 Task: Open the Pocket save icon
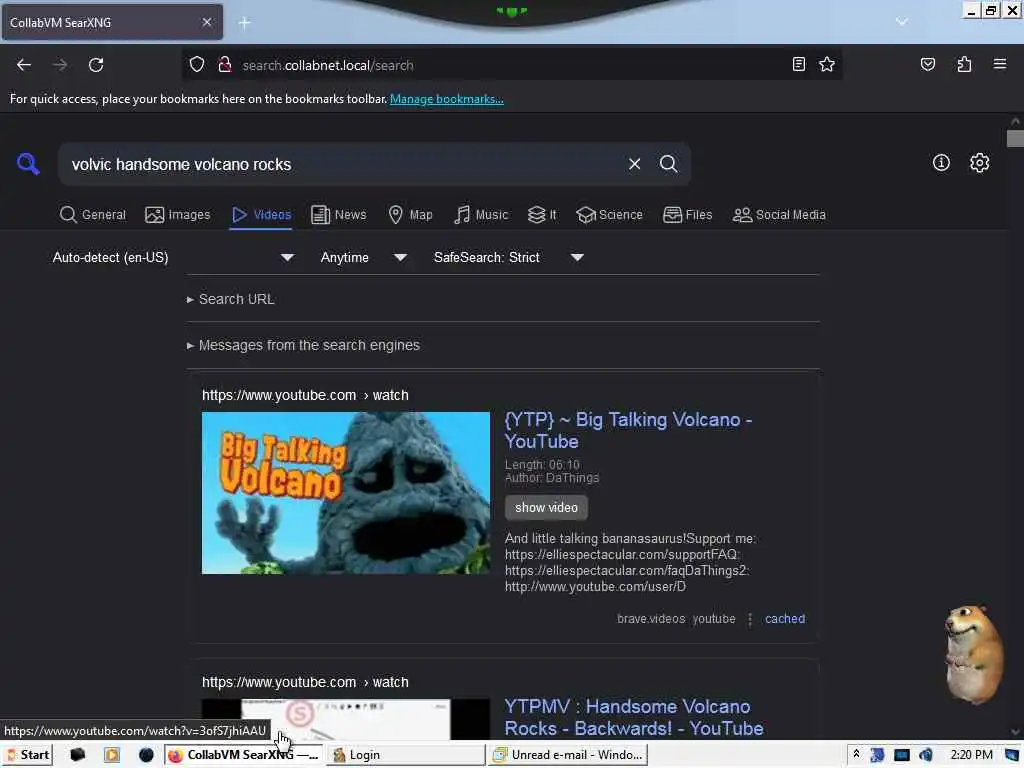click(x=927, y=64)
